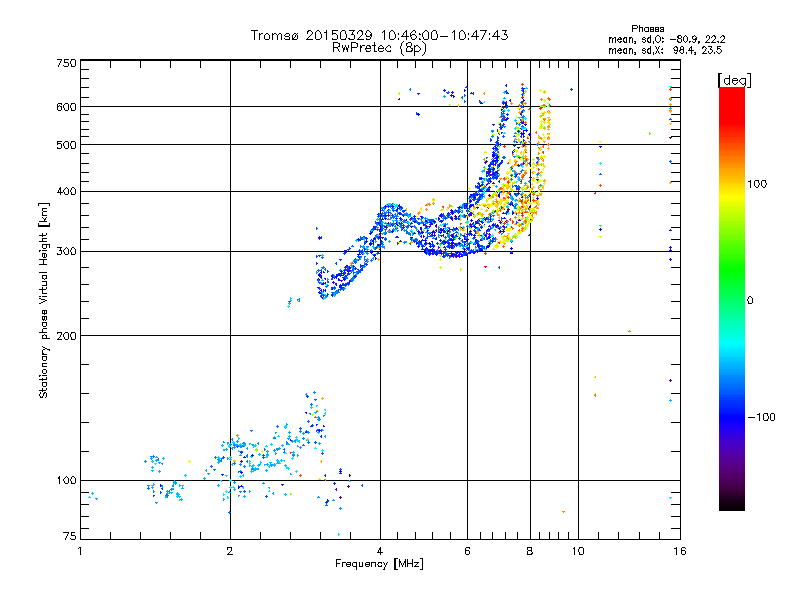Screen dimensions: 800x600
Task: Click the x-axis '8' tick label
Action: point(530,551)
